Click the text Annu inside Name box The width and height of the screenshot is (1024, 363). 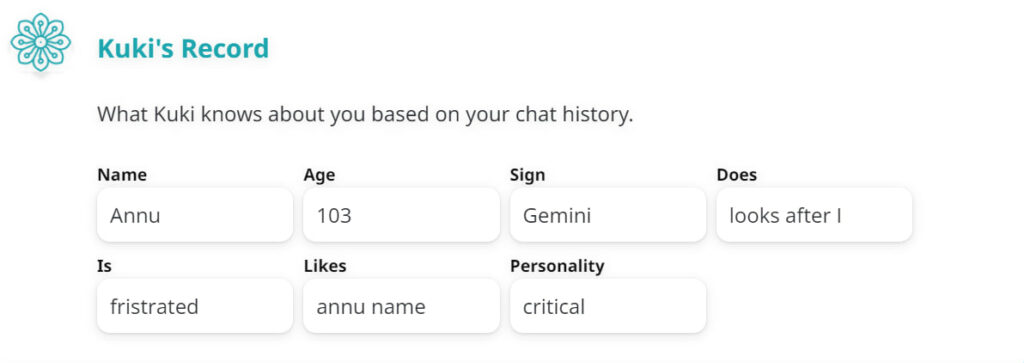coord(135,215)
